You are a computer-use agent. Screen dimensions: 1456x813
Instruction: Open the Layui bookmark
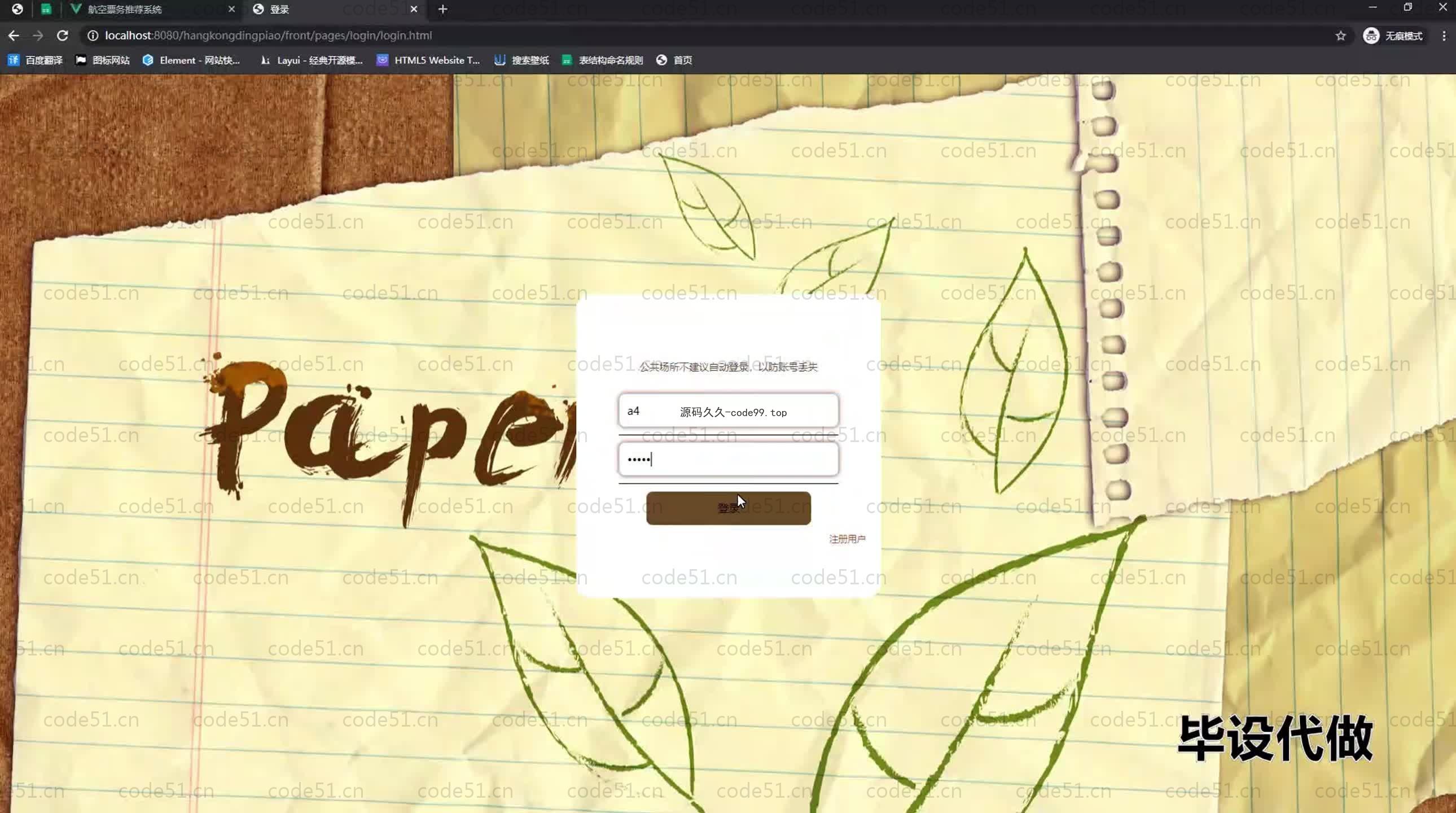[x=312, y=60]
